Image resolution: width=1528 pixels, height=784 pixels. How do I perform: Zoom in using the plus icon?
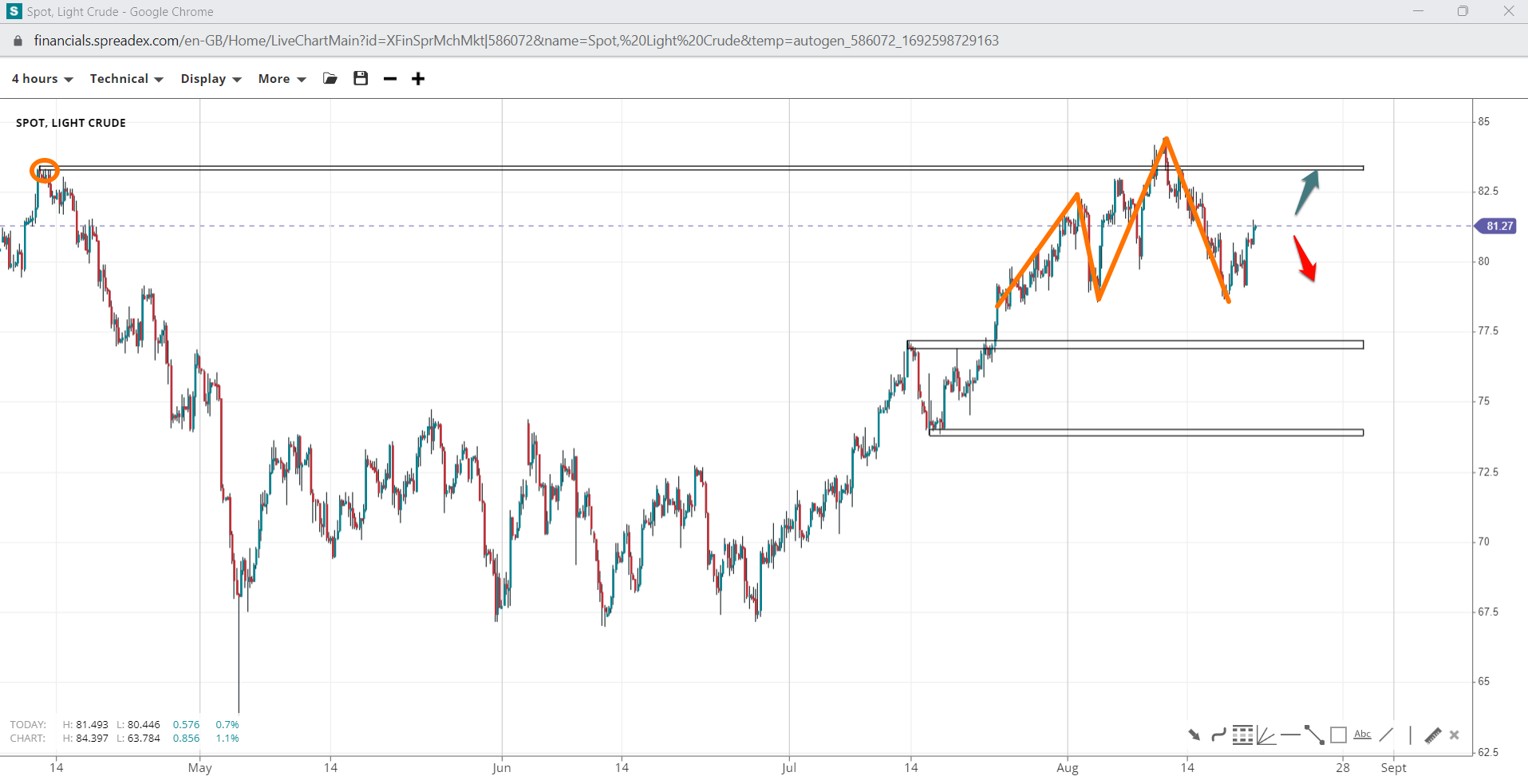click(418, 78)
